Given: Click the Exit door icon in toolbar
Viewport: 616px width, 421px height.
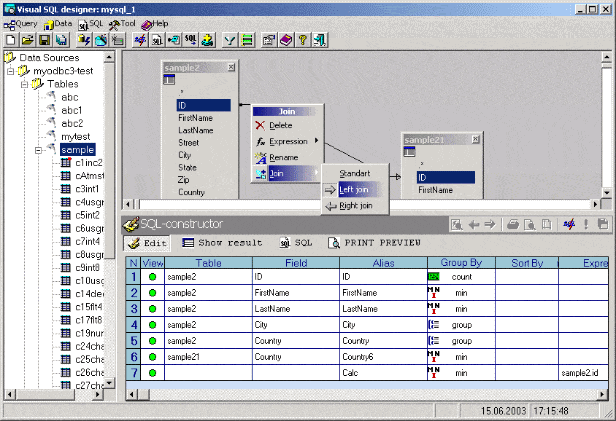Looking at the screenshot, I should 319,40.
